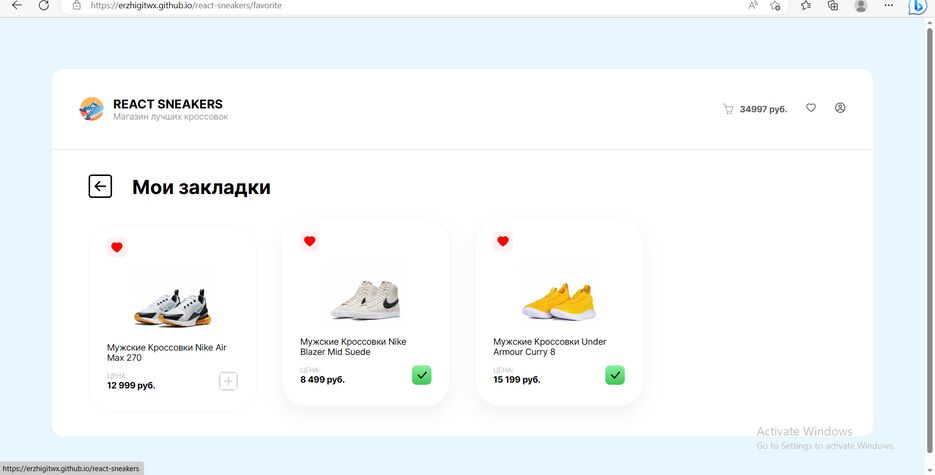Image resolution: width=935 pixels, height=475 pixels.
Task: Click the REACT SNEAKERS heading
Action: click(168, 104)
